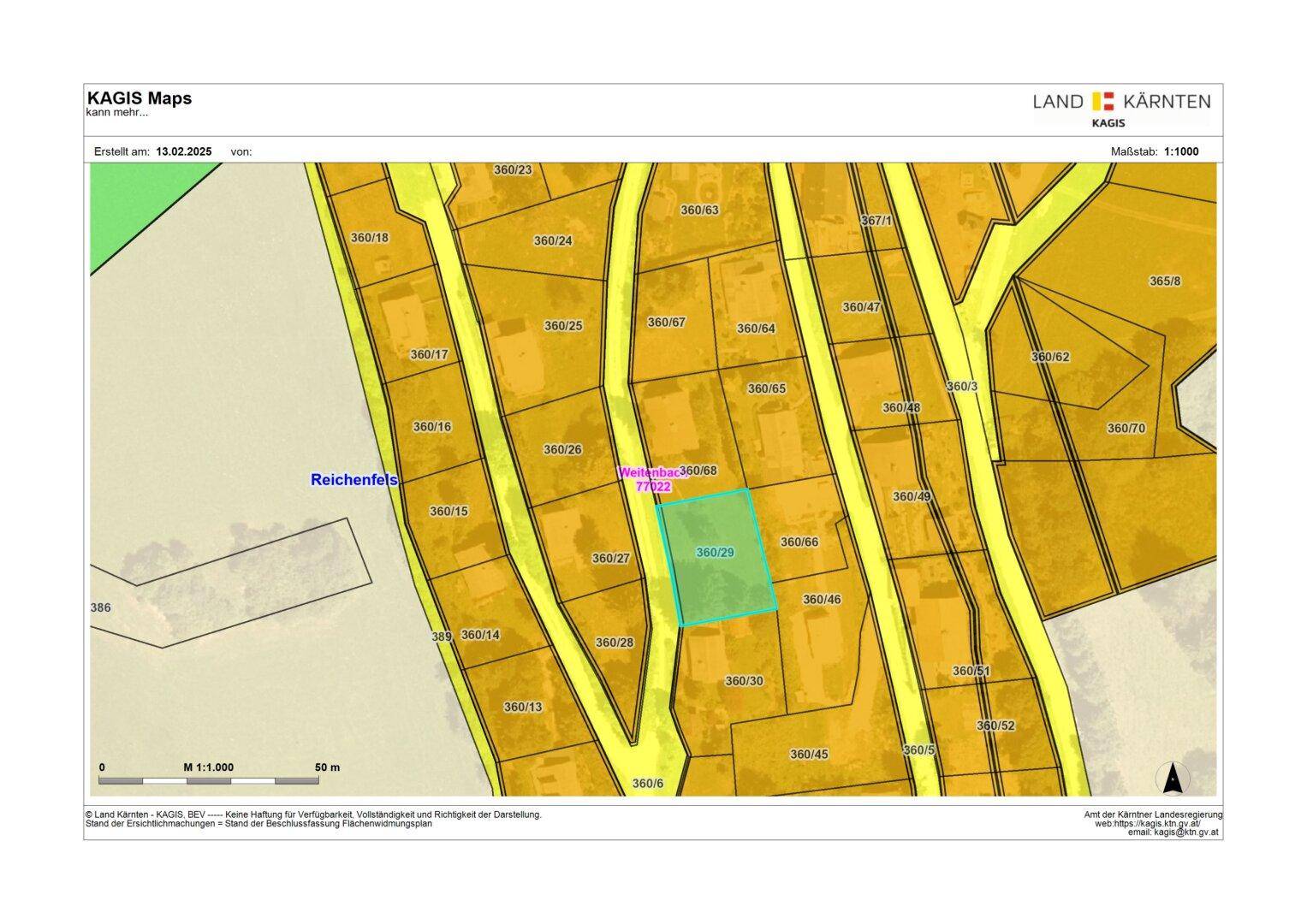Click the Land Kärnten copyright disclaimer line
This screenshot has width=1307, height=924.
(313, 814)
